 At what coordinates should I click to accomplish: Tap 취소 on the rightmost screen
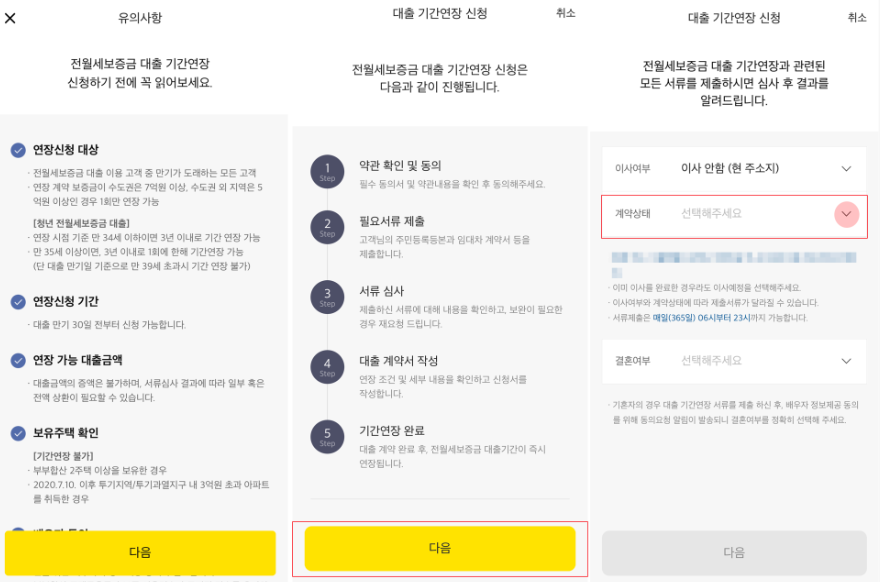click(x=857, y=15)
